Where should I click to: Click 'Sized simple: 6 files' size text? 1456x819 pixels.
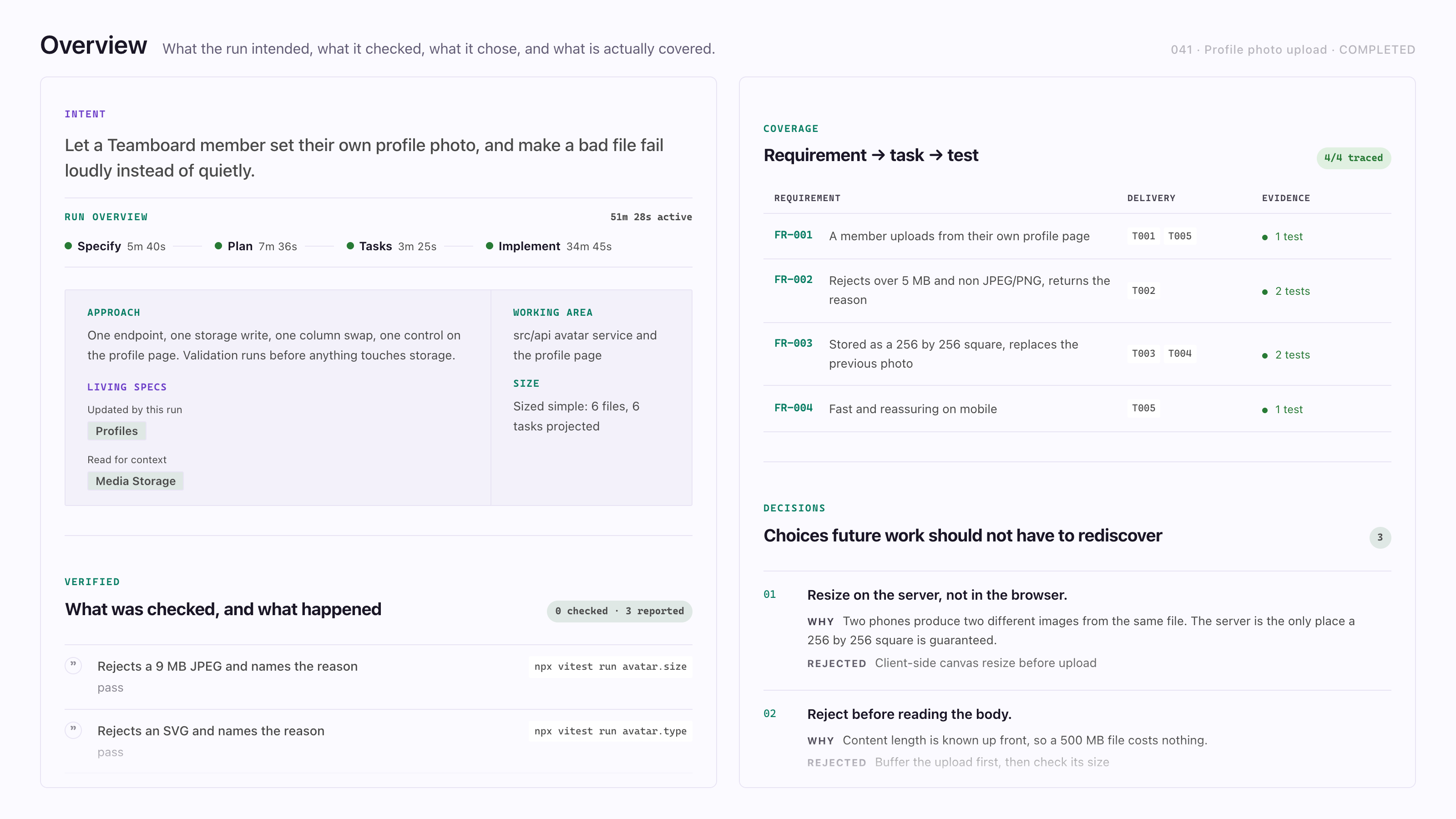pos(576,416)
